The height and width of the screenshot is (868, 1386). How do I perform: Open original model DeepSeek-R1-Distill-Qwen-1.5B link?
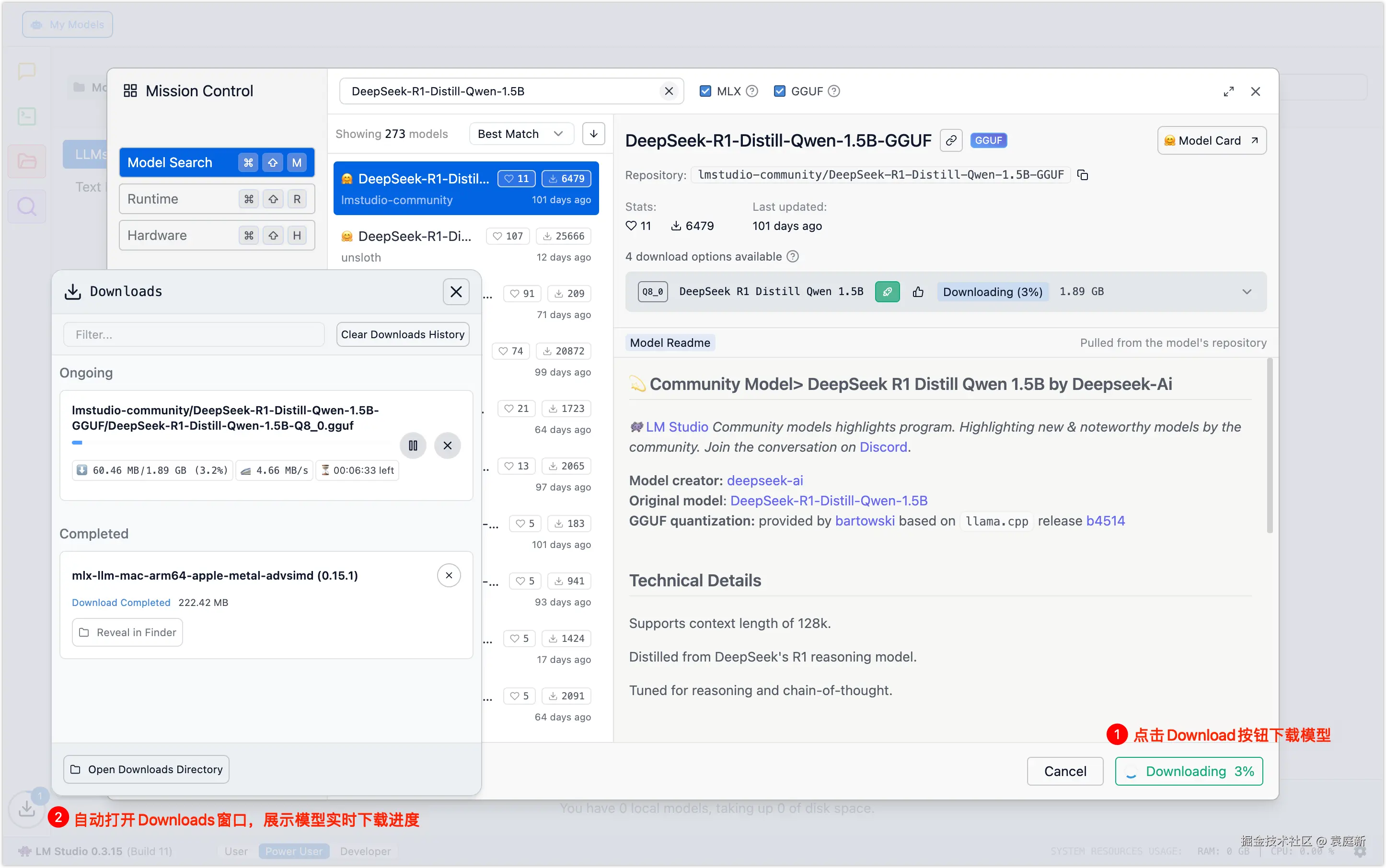click(828, 501)
